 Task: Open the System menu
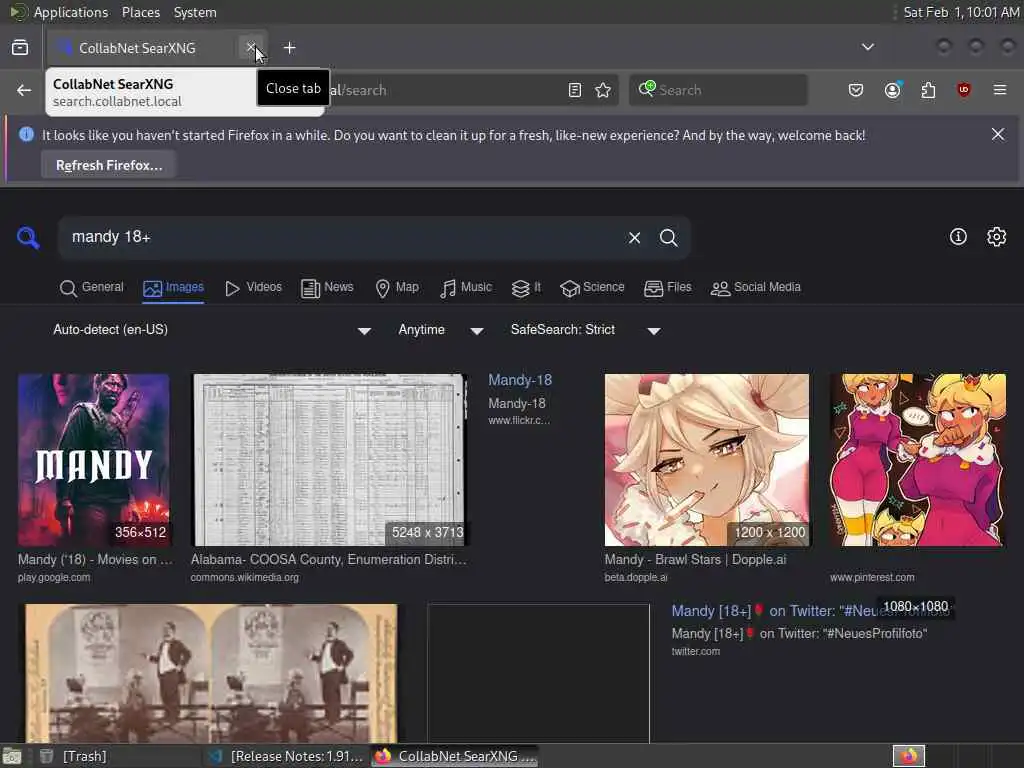coord(195,12)
